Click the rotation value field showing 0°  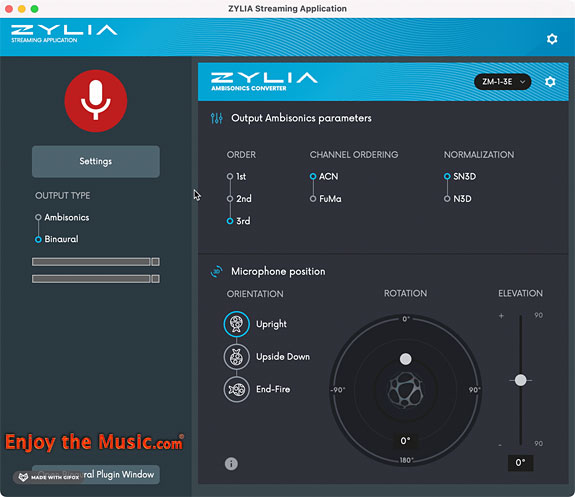(x=405, y=441)
